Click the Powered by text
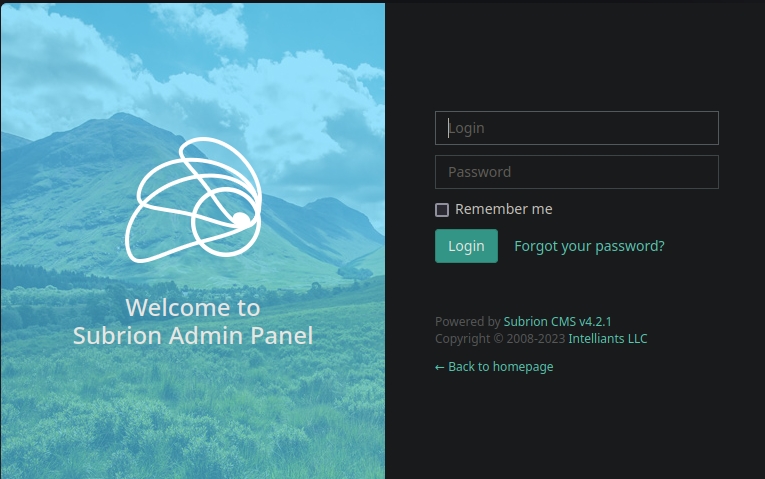 coord(467,322)
